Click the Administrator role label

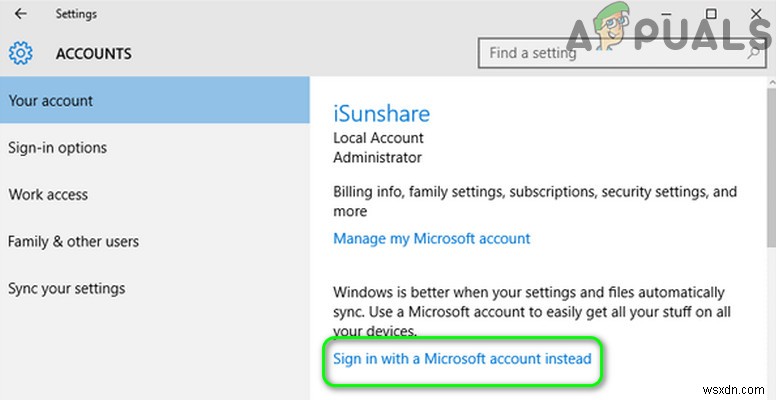pyautogui.click(x=377, y=158)
